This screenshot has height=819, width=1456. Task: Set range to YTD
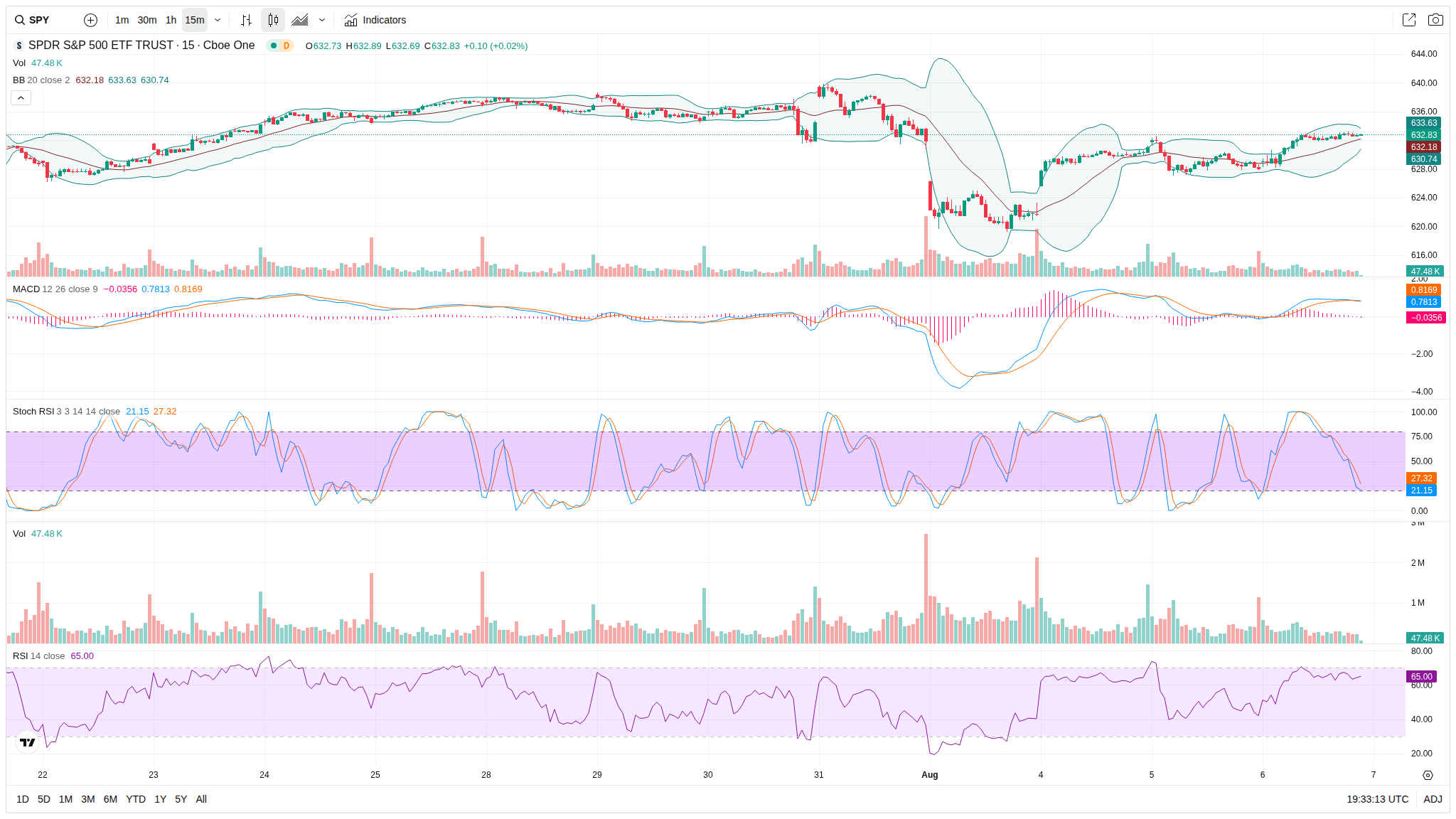136,799
